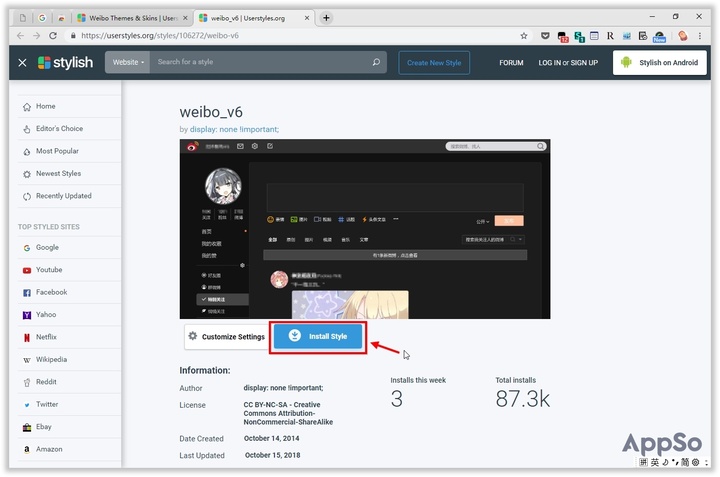Open the Stylish extension icon in toolbar
The height and width of the screenshot is (477, 720).
tap(579, 36)
